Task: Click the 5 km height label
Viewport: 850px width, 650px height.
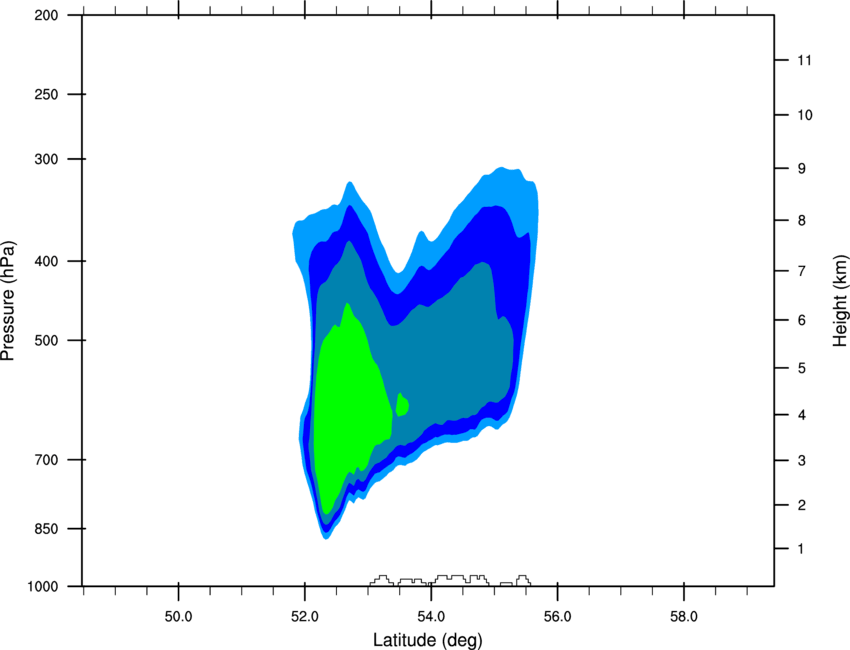Action: (802, 369)
